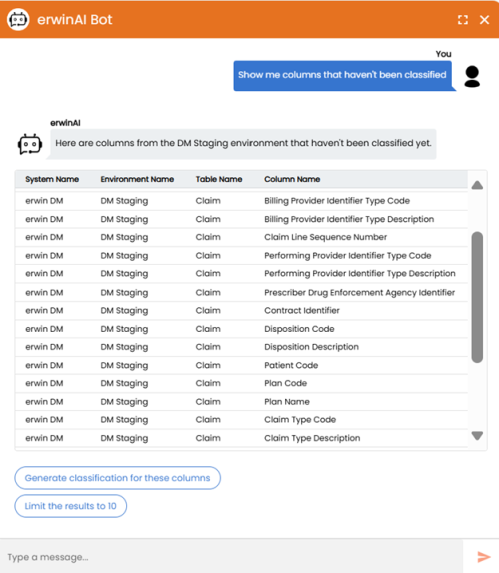
Task: Click the Table Name column header
Action: point(219,179)
